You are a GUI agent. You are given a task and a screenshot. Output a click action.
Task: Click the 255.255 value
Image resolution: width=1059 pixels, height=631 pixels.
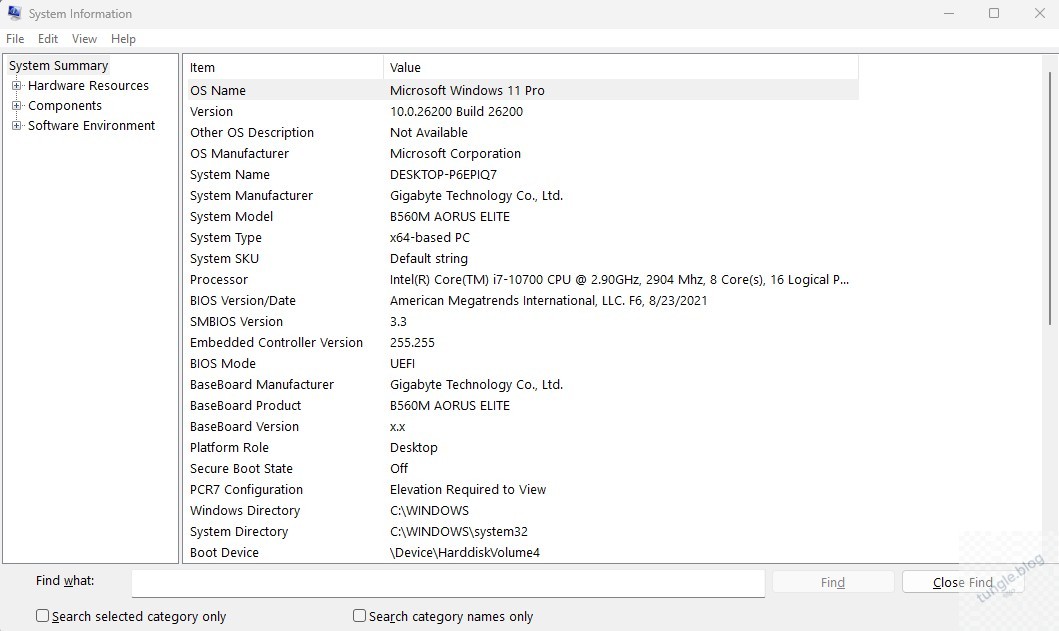pos(412,342)
